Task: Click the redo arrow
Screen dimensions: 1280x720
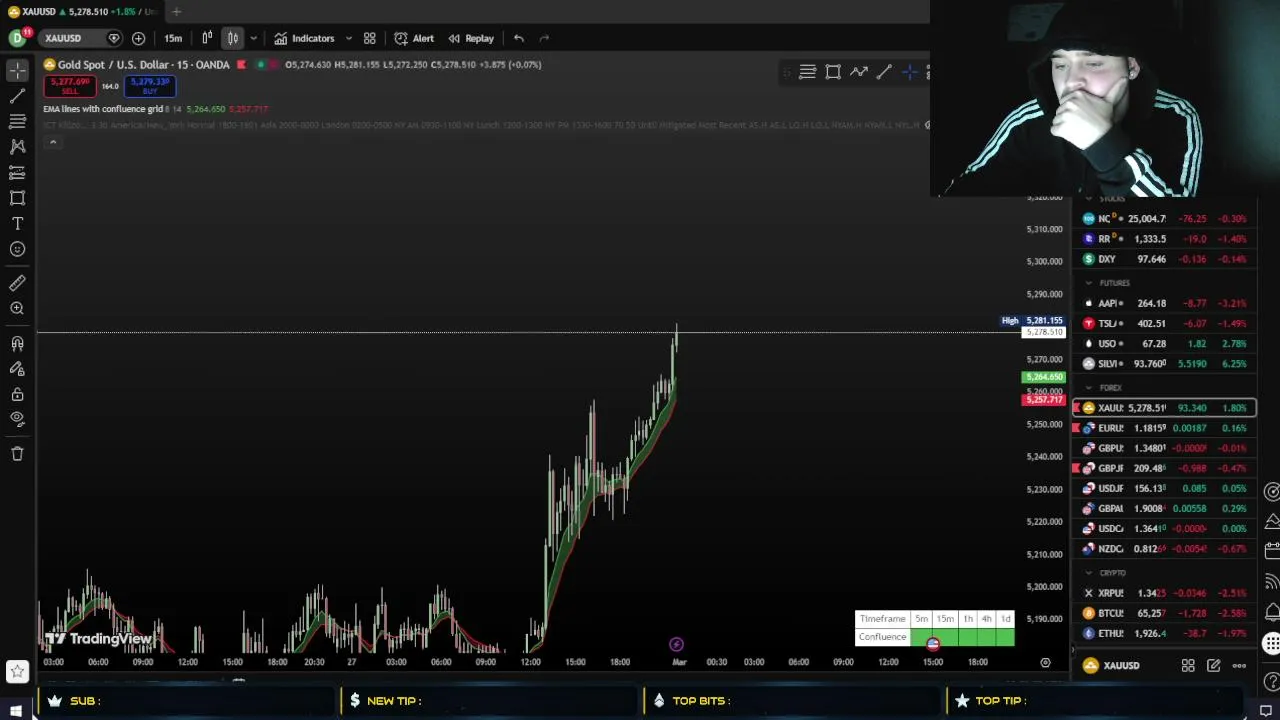Action: [x=544, y=38]
